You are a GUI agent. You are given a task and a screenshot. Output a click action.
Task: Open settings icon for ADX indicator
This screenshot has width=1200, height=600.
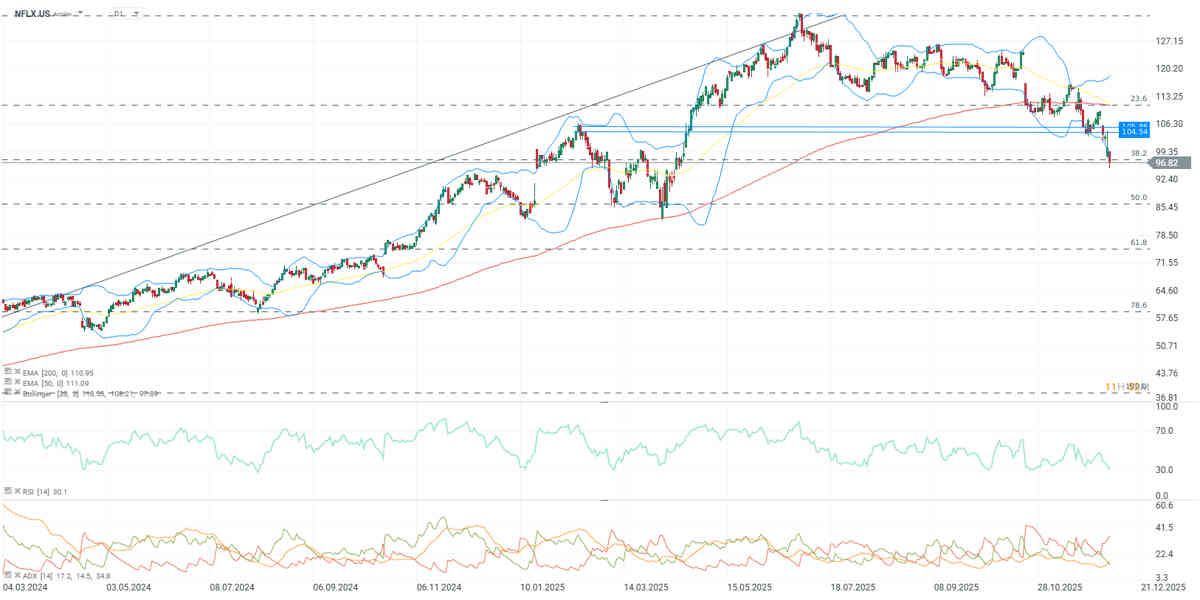pyautogui.click(x=8, y=578)
